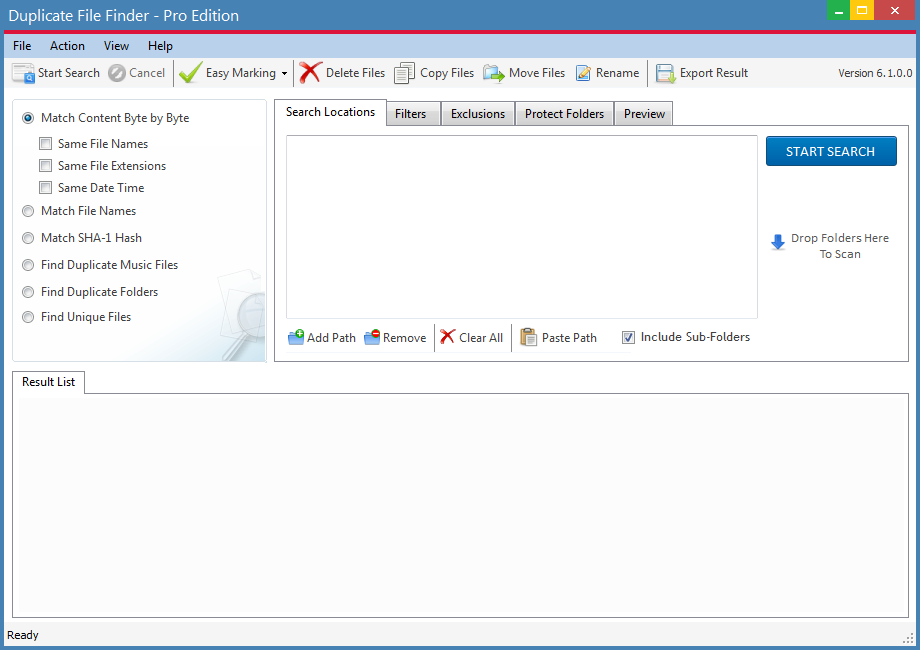Click the Delete Files red X icon
920x650 pixels.
[x=310, y=73]
